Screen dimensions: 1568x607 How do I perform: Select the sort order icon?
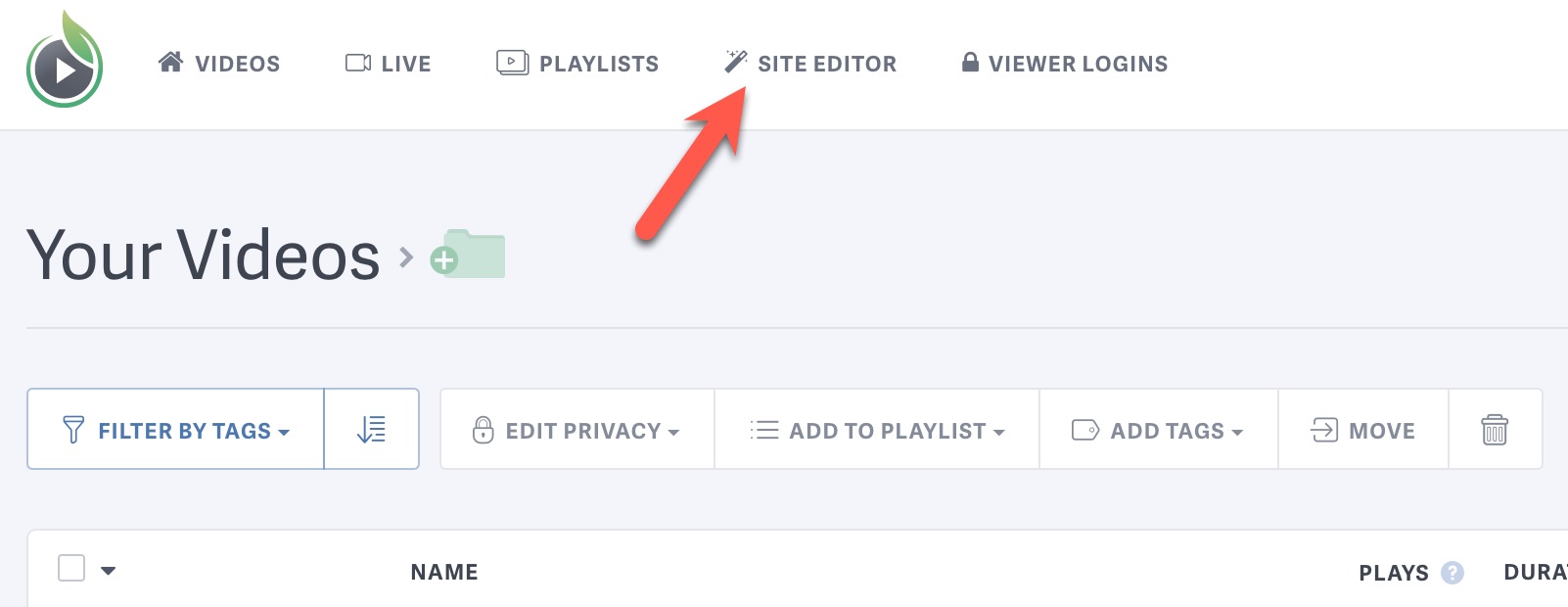371,429
